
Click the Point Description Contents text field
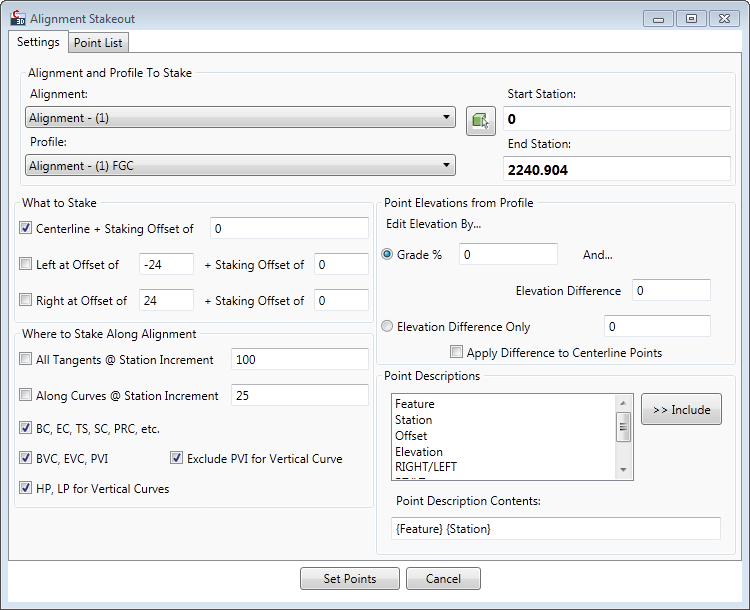(x=555, y=529)
